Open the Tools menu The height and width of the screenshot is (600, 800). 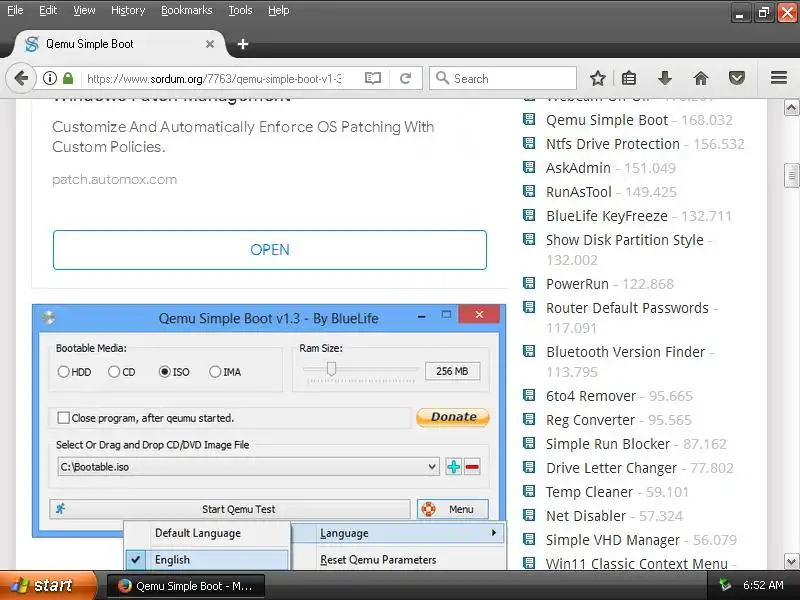click(x=240, y=10)
